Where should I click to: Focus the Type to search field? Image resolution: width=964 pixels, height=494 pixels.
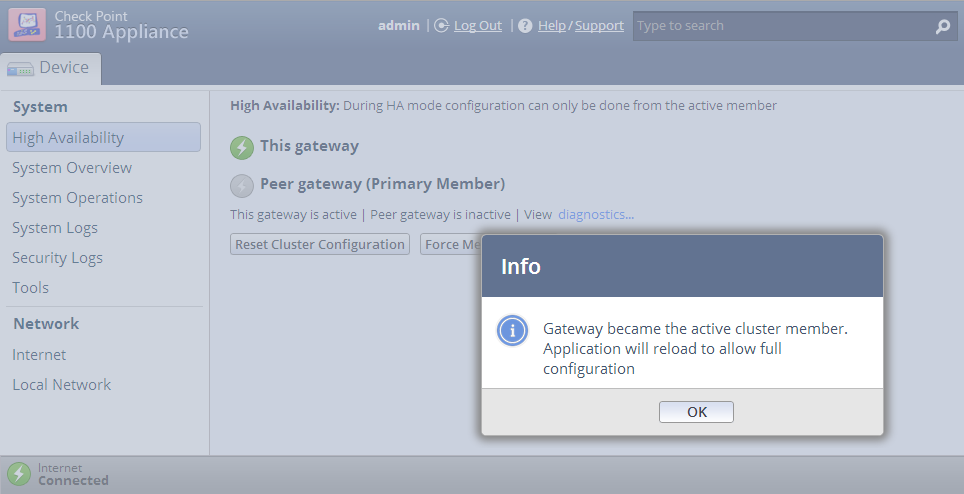pos(784,26)
